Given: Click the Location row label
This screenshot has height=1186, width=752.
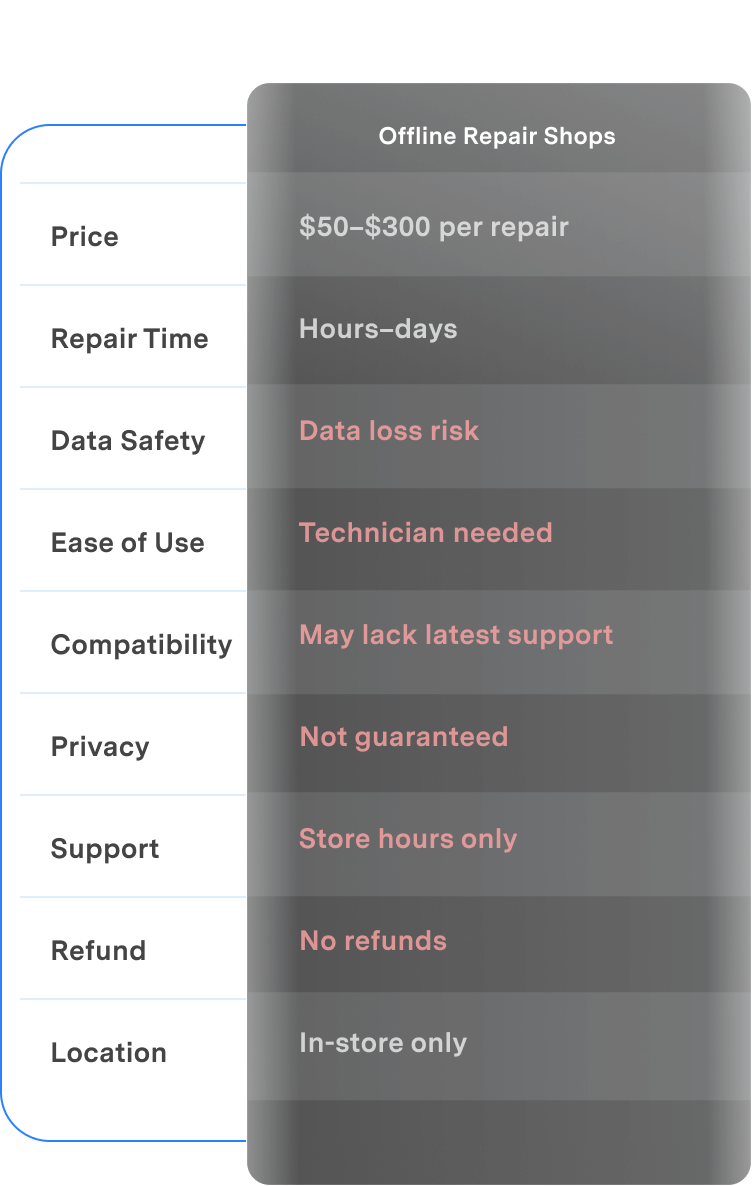Looking at the screenshot, I should [109, 1053].
